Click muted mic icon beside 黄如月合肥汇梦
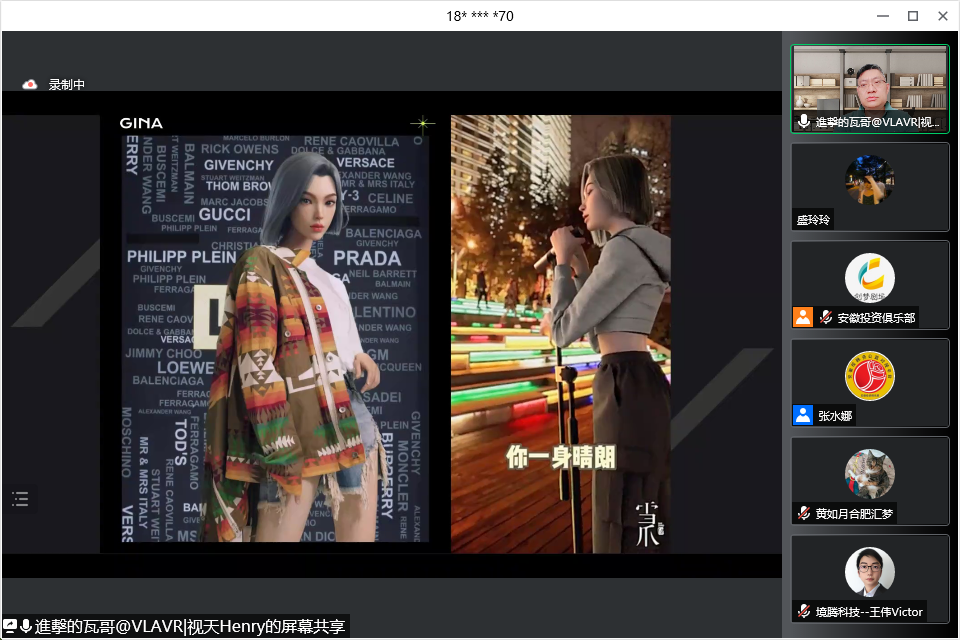Viewport: 960px width, 640px height. tap(804, 513)
